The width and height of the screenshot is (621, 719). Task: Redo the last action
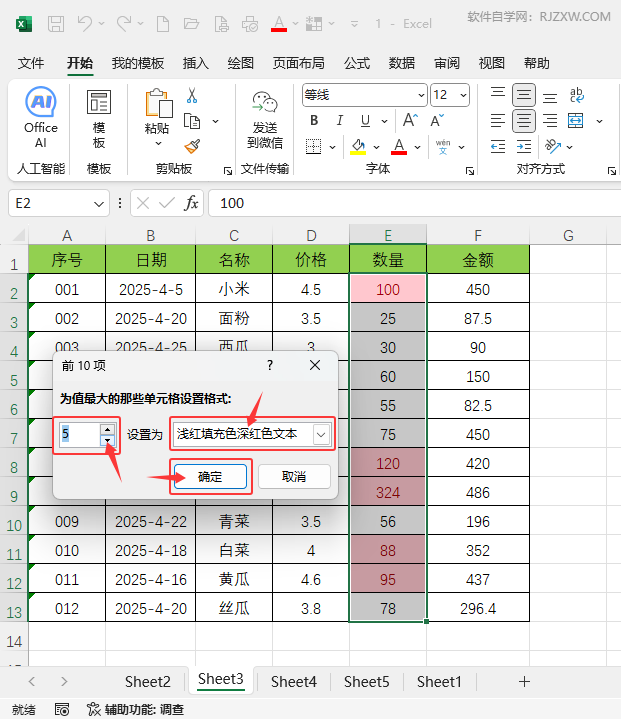coord(124,23)
